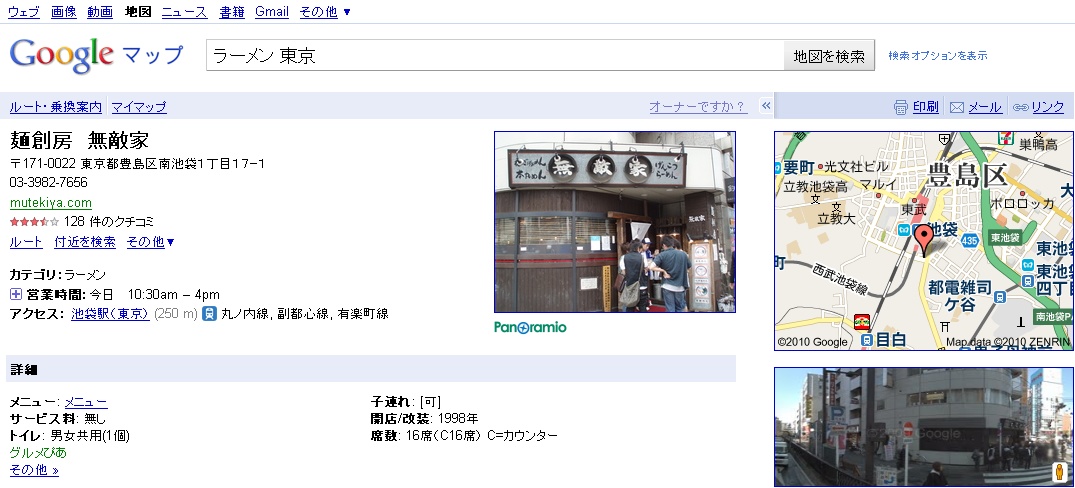1075x488 pixels.
Task: Click the 麺創房 無敵家 restaurant title
Action: (x=80, y=141)
